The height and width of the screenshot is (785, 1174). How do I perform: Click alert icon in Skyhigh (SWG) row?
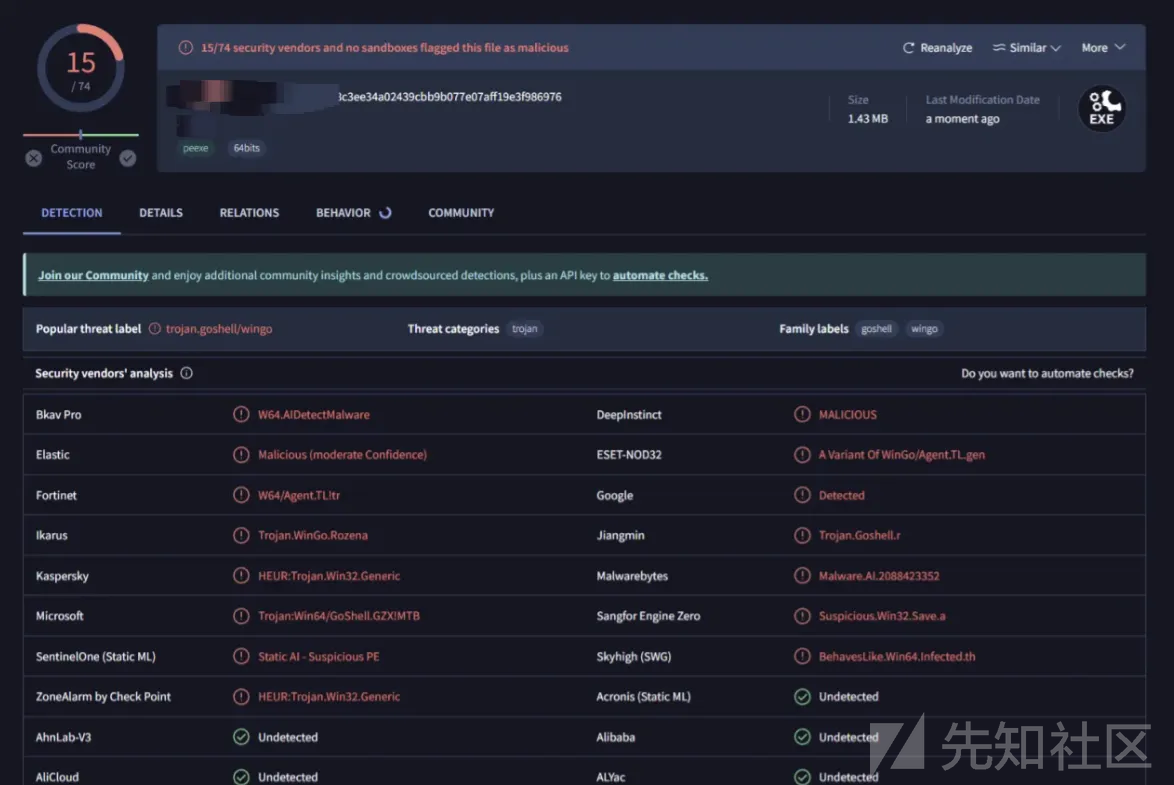pos(802,656)
